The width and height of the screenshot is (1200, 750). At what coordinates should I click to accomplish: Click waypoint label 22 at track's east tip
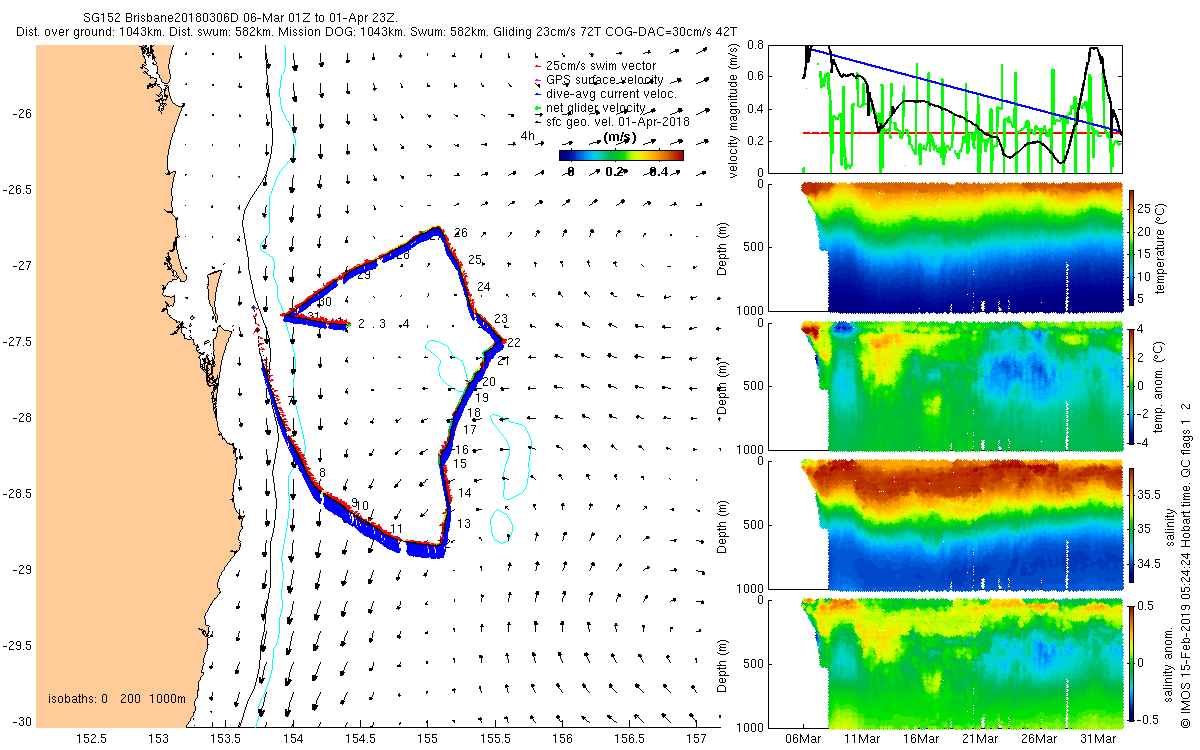[x=513, y=343]
